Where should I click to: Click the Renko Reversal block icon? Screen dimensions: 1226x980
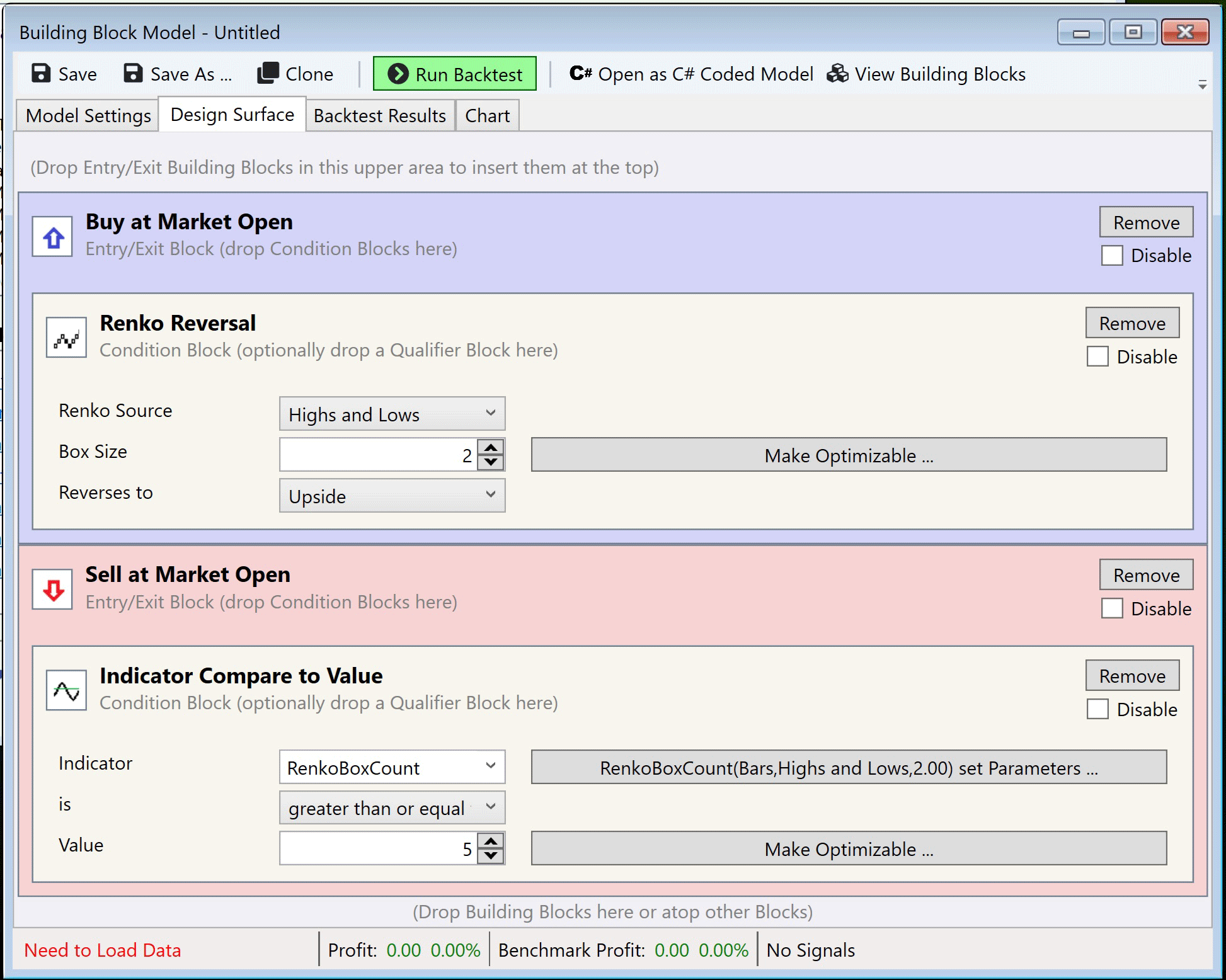66,338
